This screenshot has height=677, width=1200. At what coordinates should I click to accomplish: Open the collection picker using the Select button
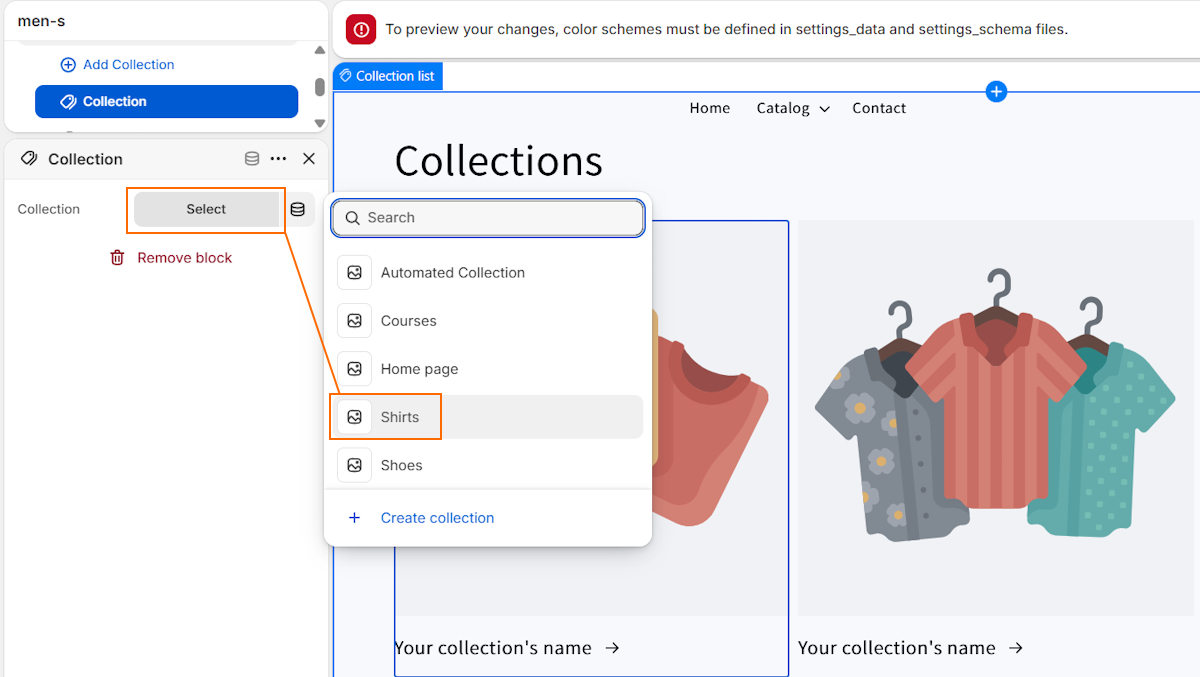point(205,209)
